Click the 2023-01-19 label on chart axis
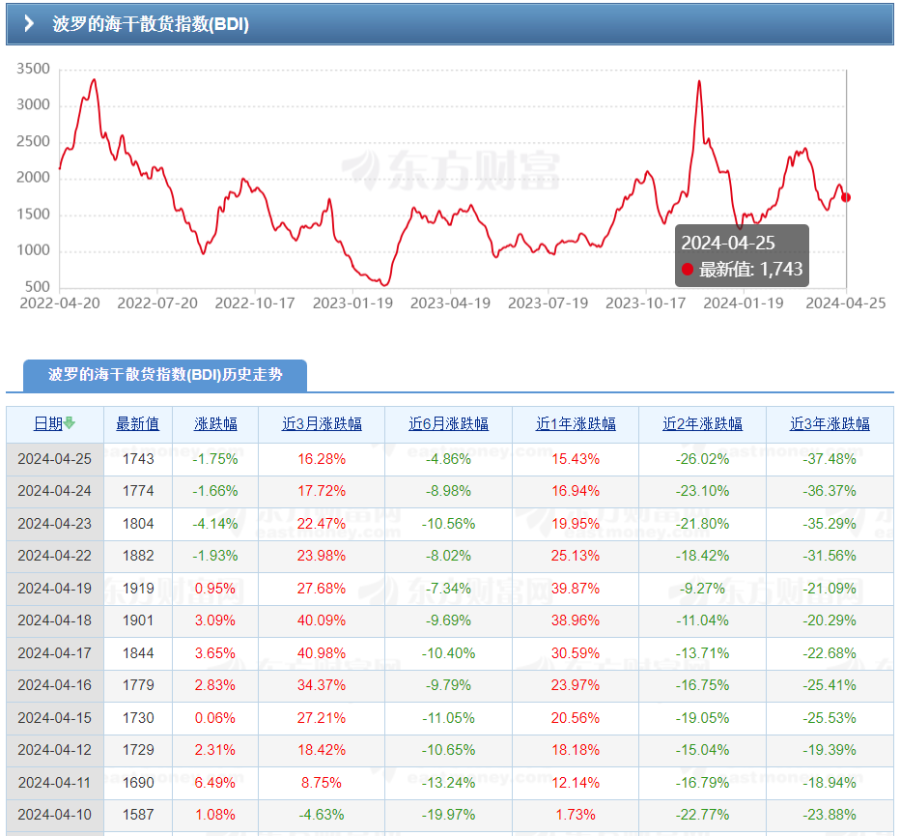 (353, 302)
